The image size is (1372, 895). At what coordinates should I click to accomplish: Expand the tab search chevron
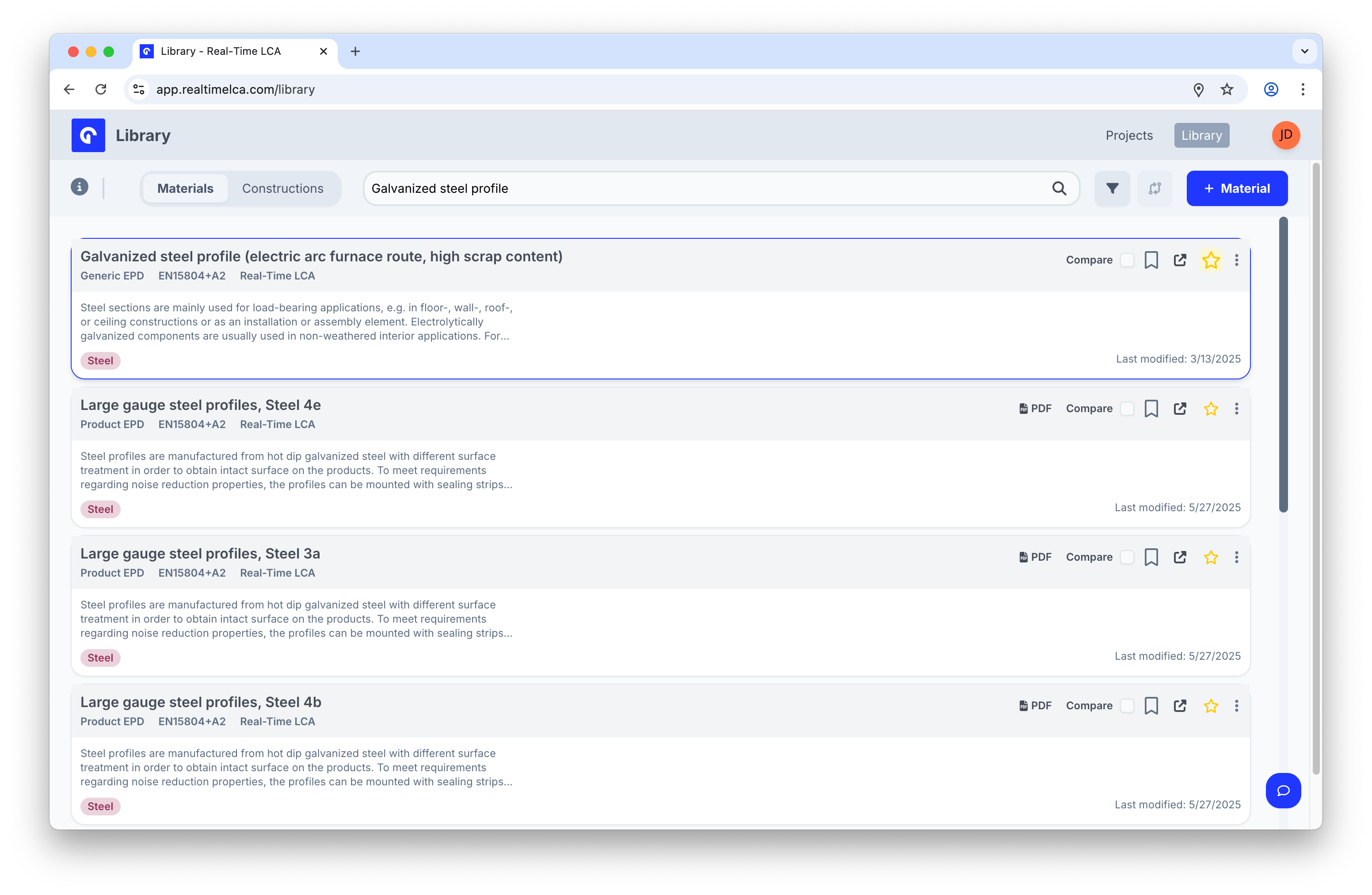1304,51
